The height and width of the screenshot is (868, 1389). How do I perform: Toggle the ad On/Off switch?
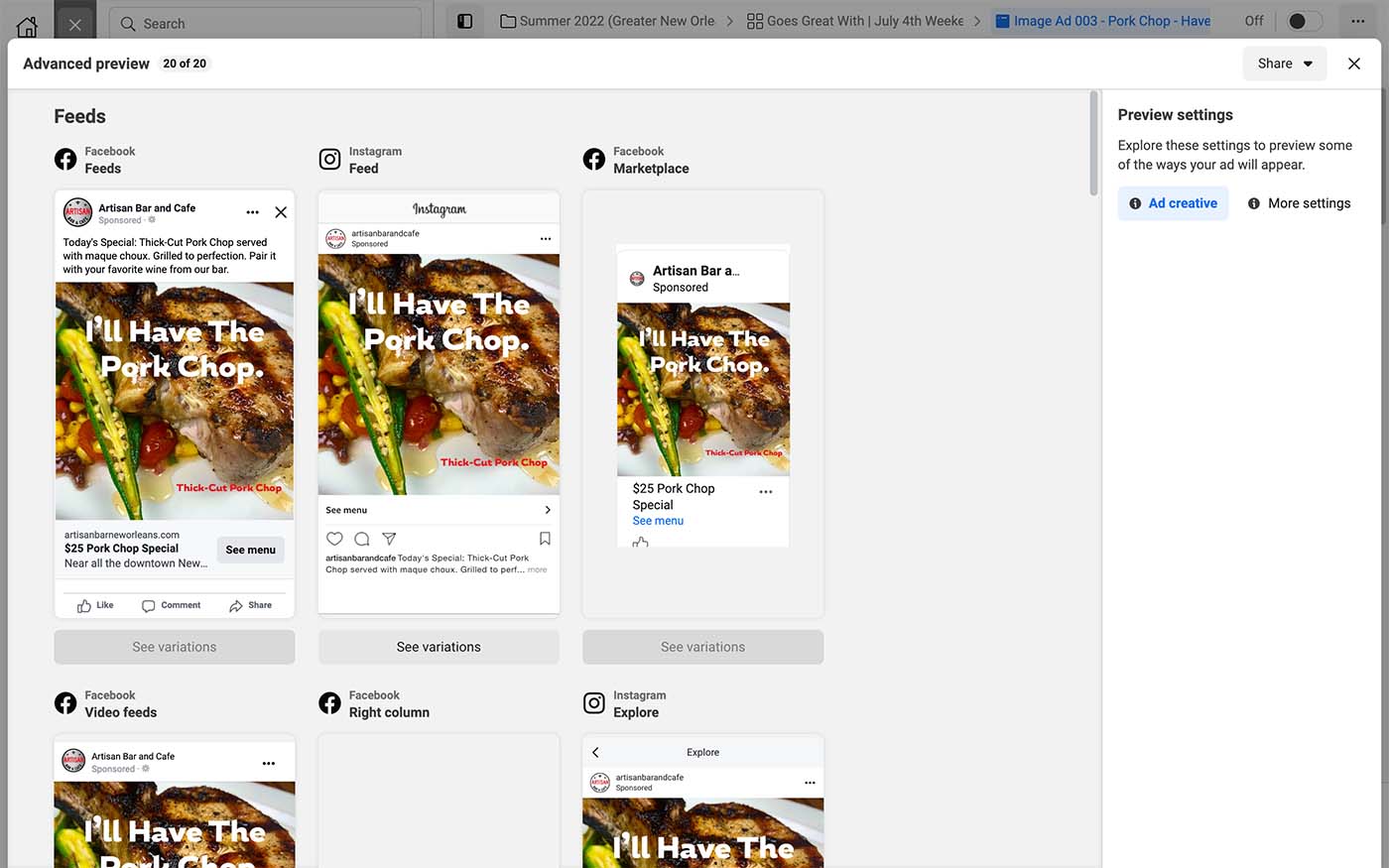(1304, 21)
